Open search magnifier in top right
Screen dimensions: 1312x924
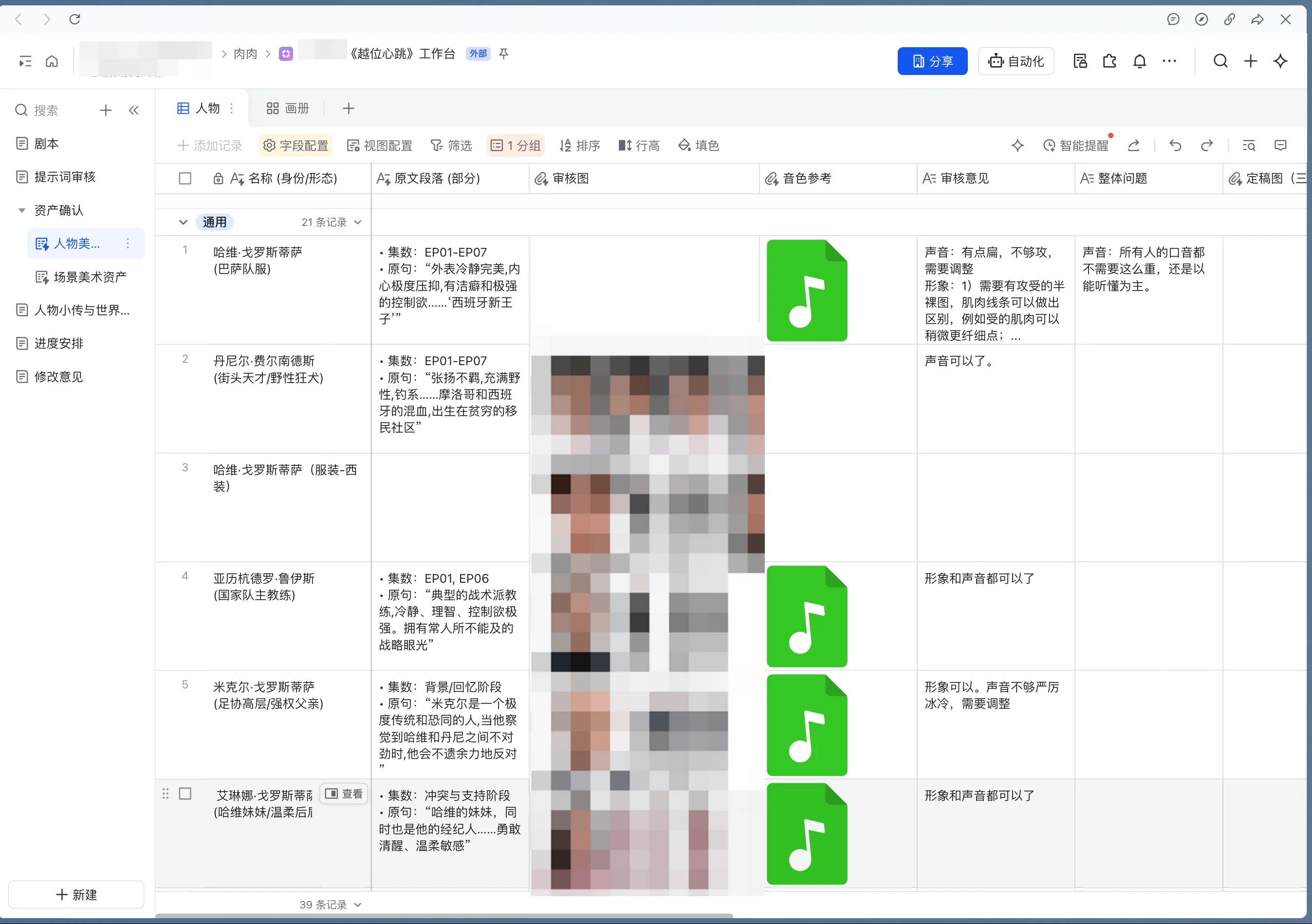coord(1220,61)
